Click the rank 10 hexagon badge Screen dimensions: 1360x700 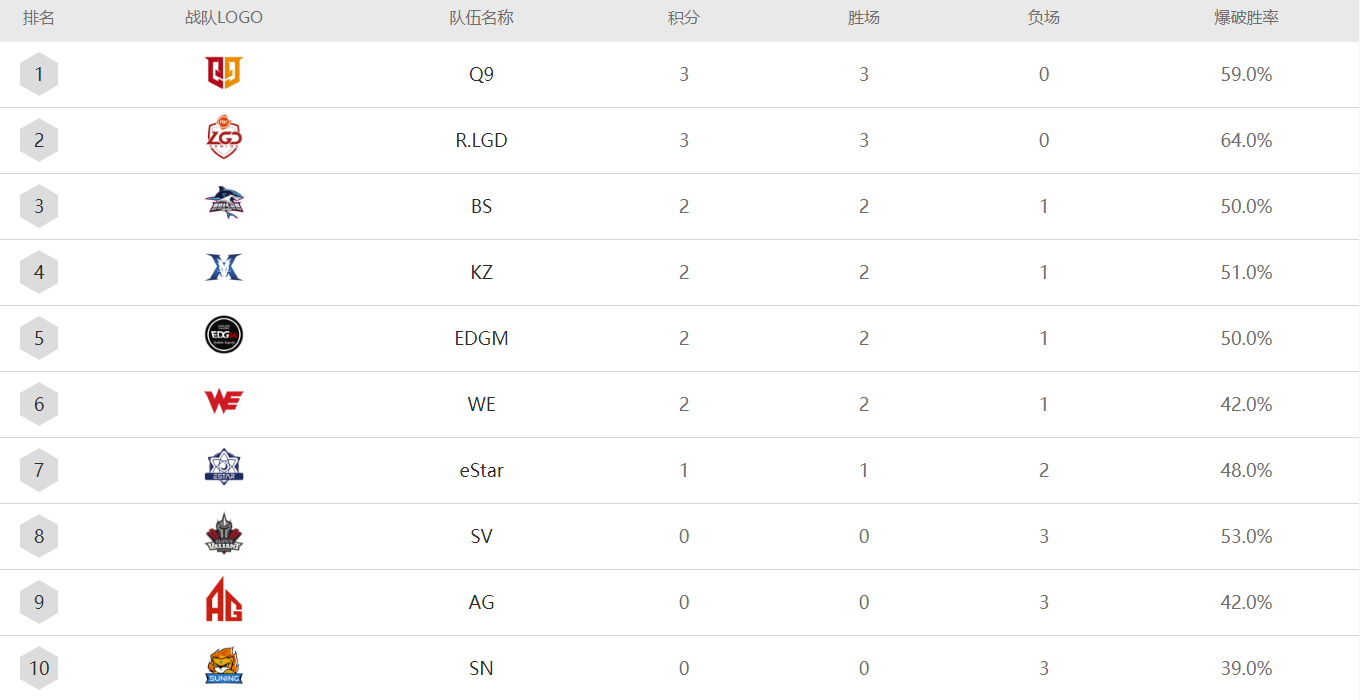click(39, 668)
